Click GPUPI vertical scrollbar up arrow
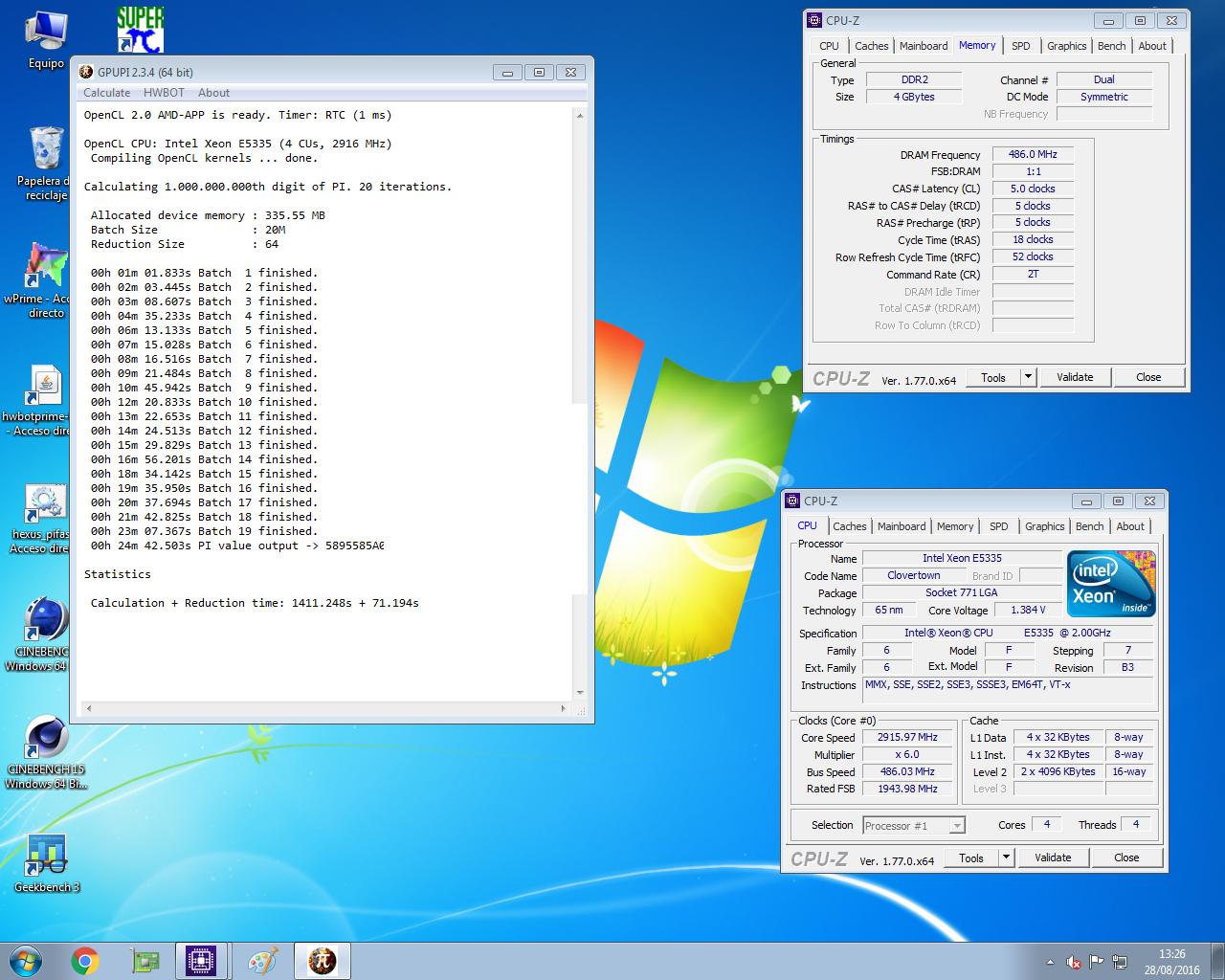 579,115
